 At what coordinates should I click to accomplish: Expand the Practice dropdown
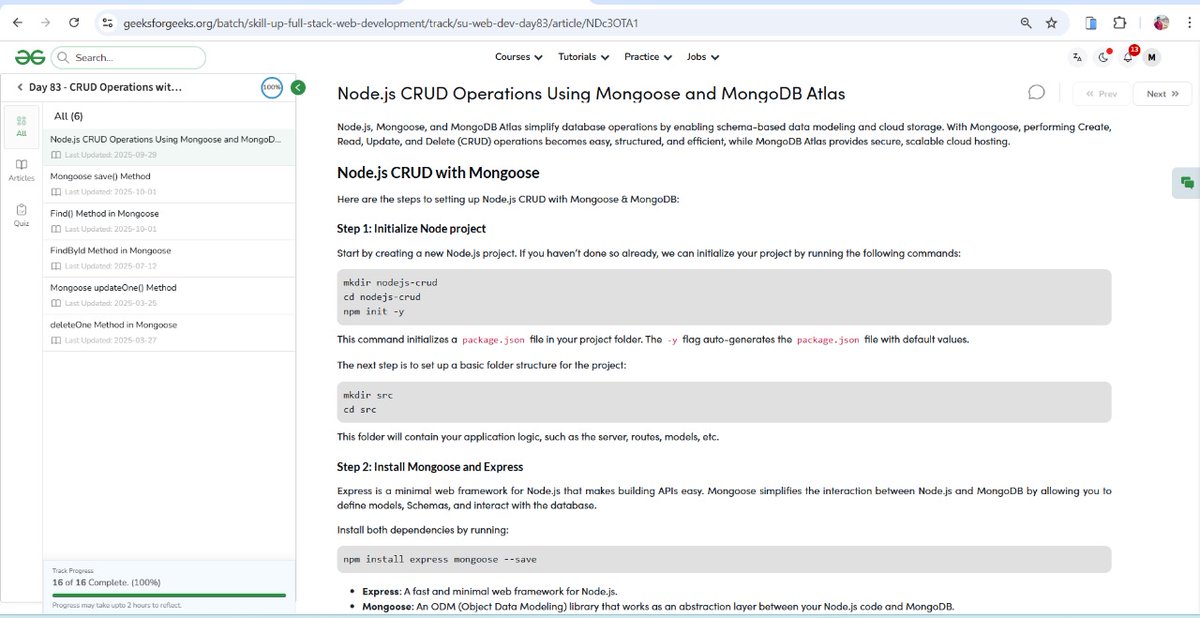coord(648,57)
